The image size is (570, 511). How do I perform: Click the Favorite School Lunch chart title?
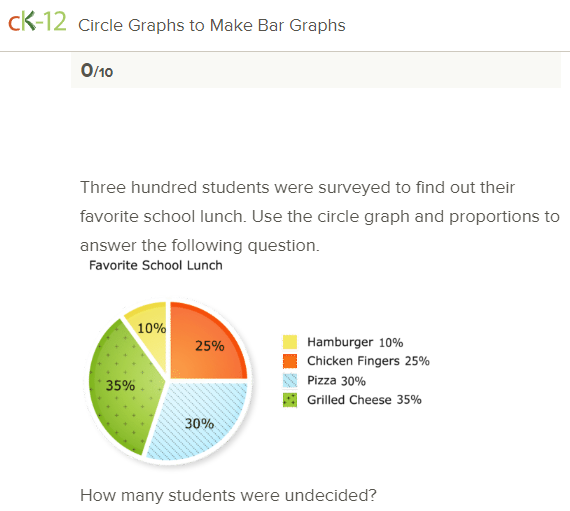click(x=156, y=265)
